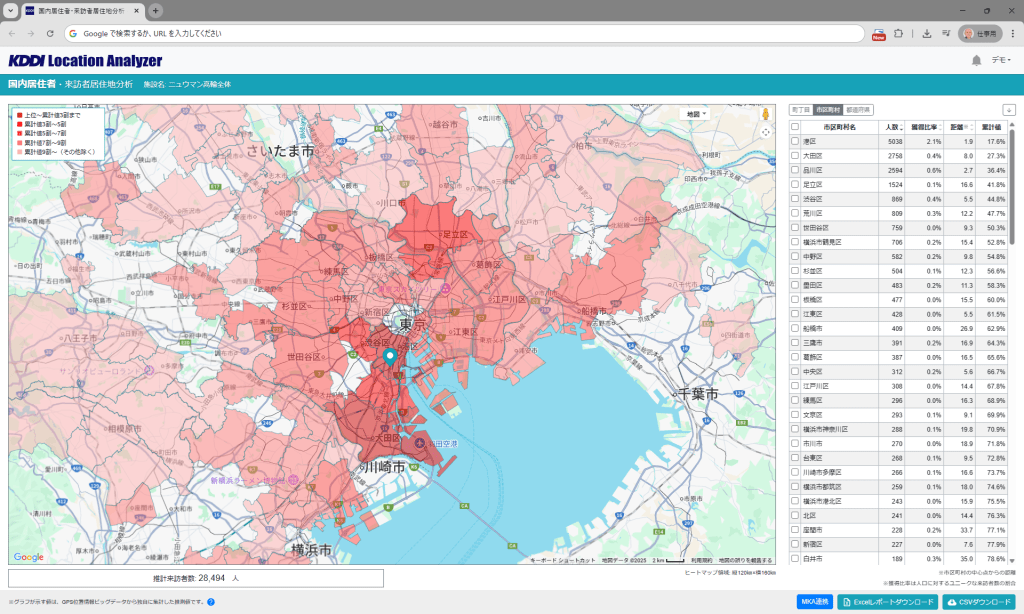1024x614 pixels.
Task: Click the teal facility location pin
Action: coord(390,357)
